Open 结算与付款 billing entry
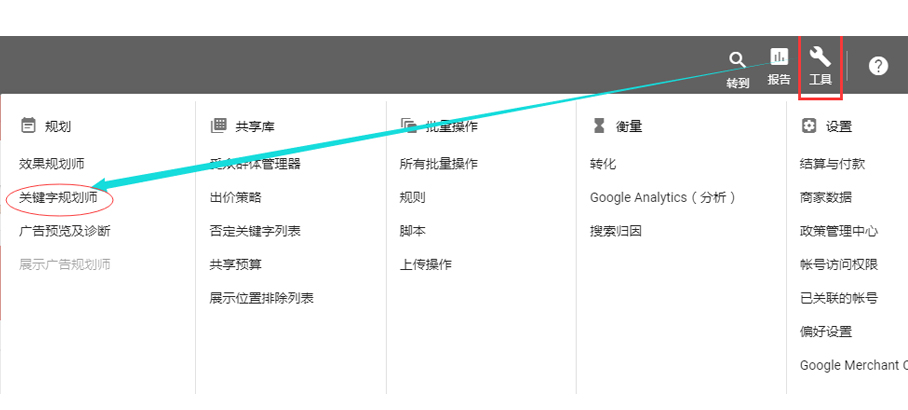This screenshot has width=908, height=410. 833,164
